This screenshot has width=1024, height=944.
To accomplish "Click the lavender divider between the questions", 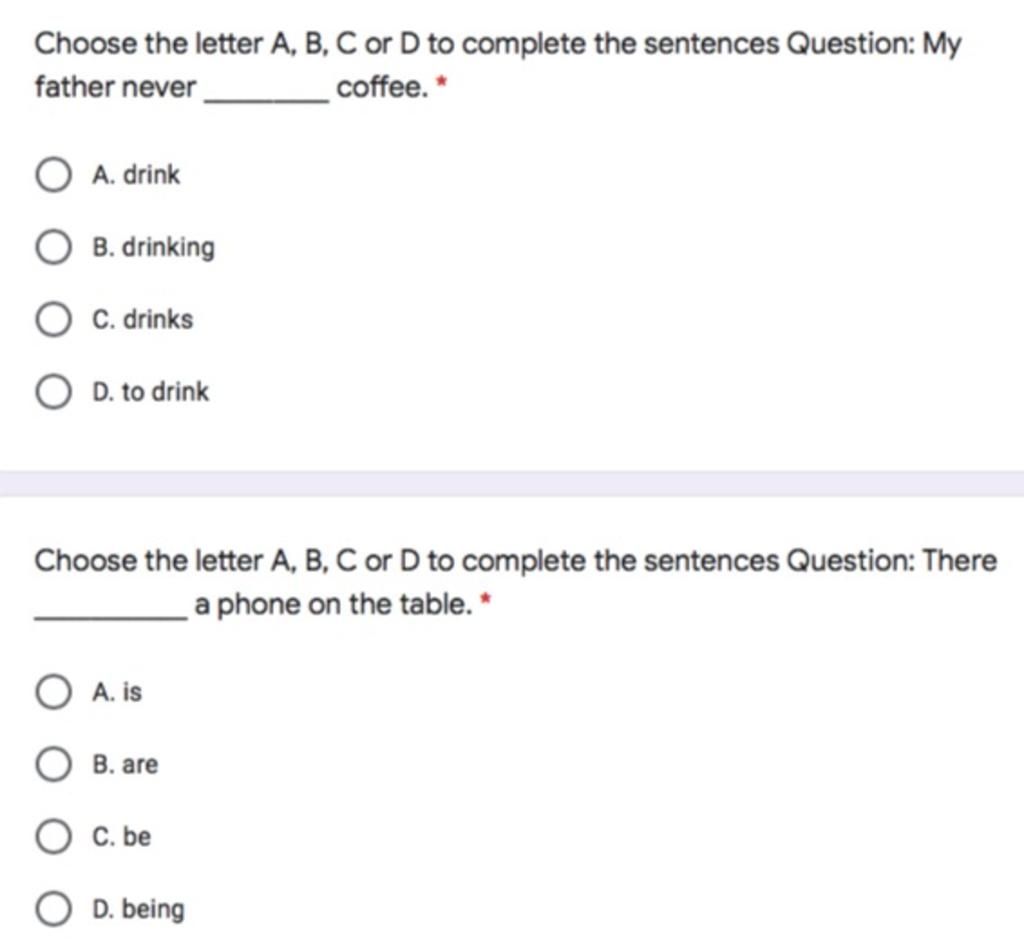I will click(x=512, y=484).
